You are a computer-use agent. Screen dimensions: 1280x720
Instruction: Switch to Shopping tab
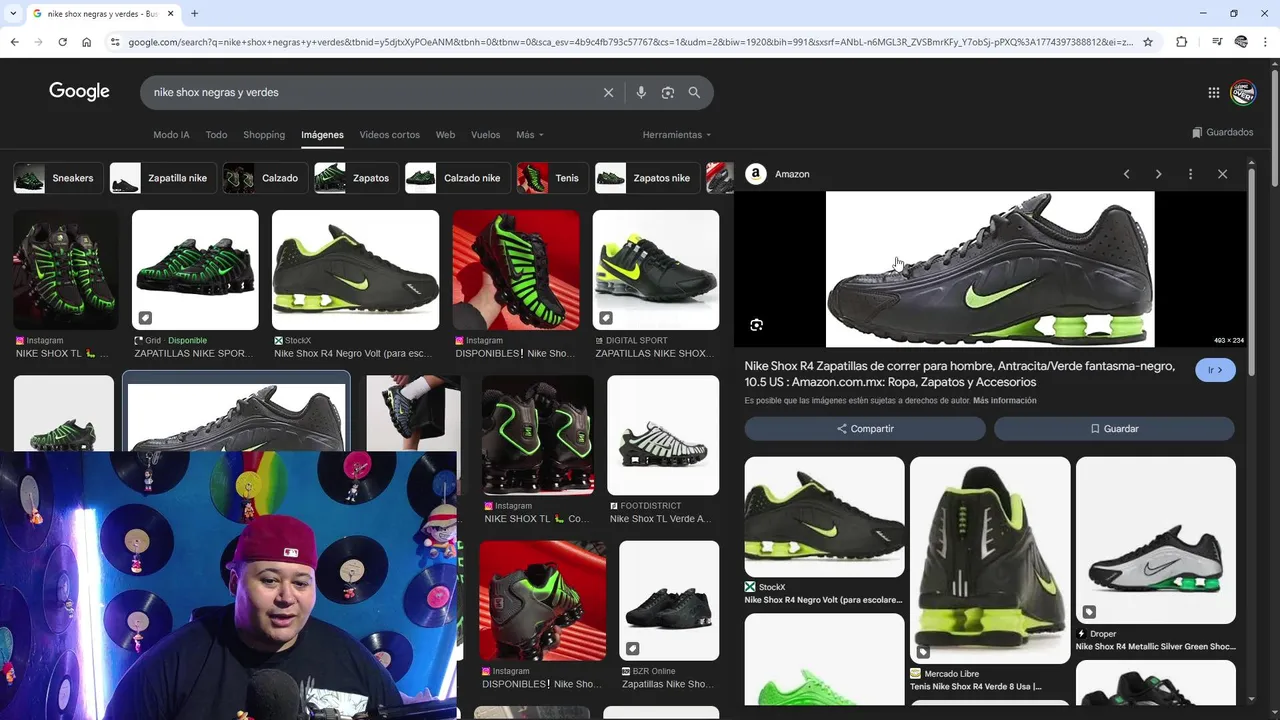click(x=264, y=134)
